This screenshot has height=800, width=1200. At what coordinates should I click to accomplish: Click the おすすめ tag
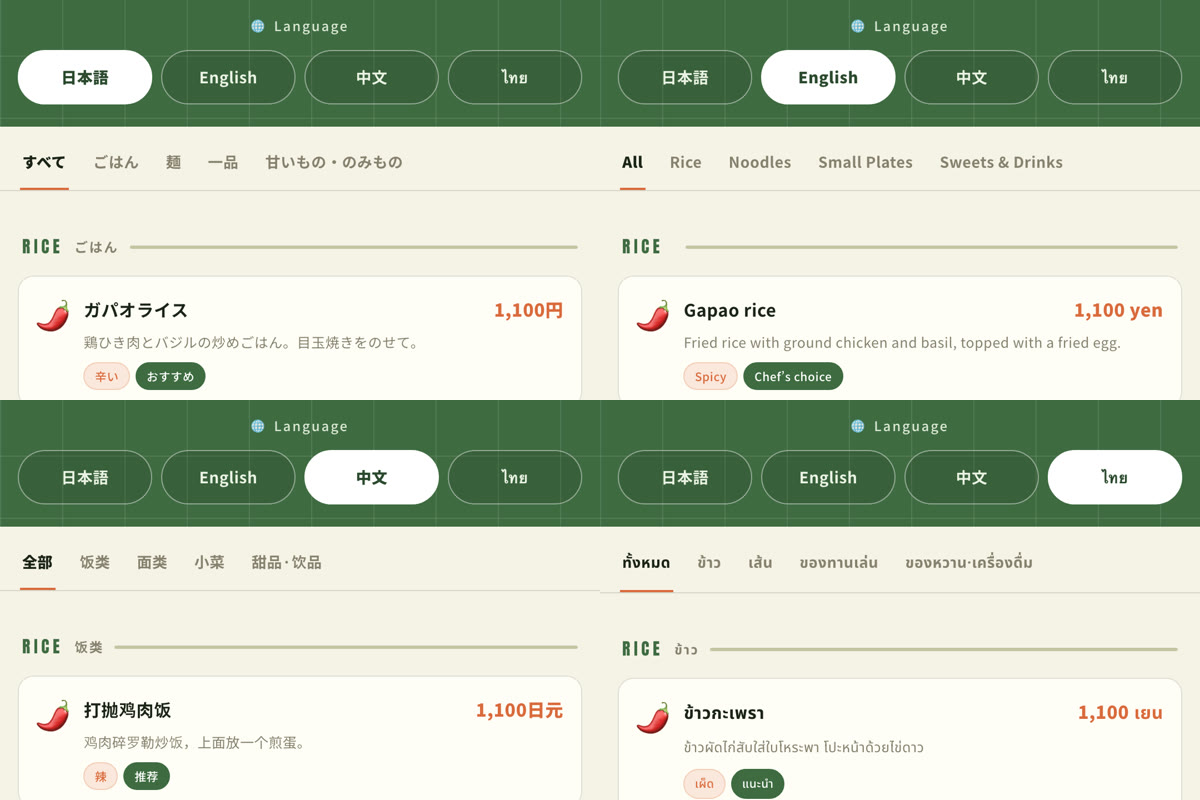[171, 376]
